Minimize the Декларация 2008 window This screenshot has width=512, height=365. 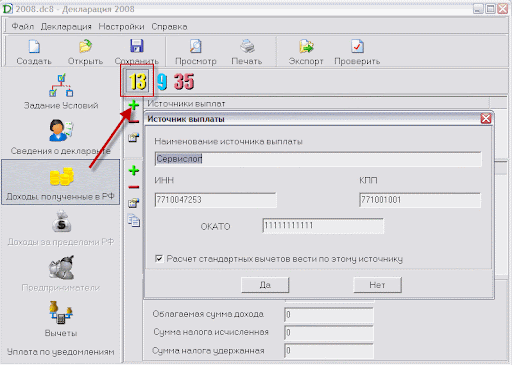(478, 9)
